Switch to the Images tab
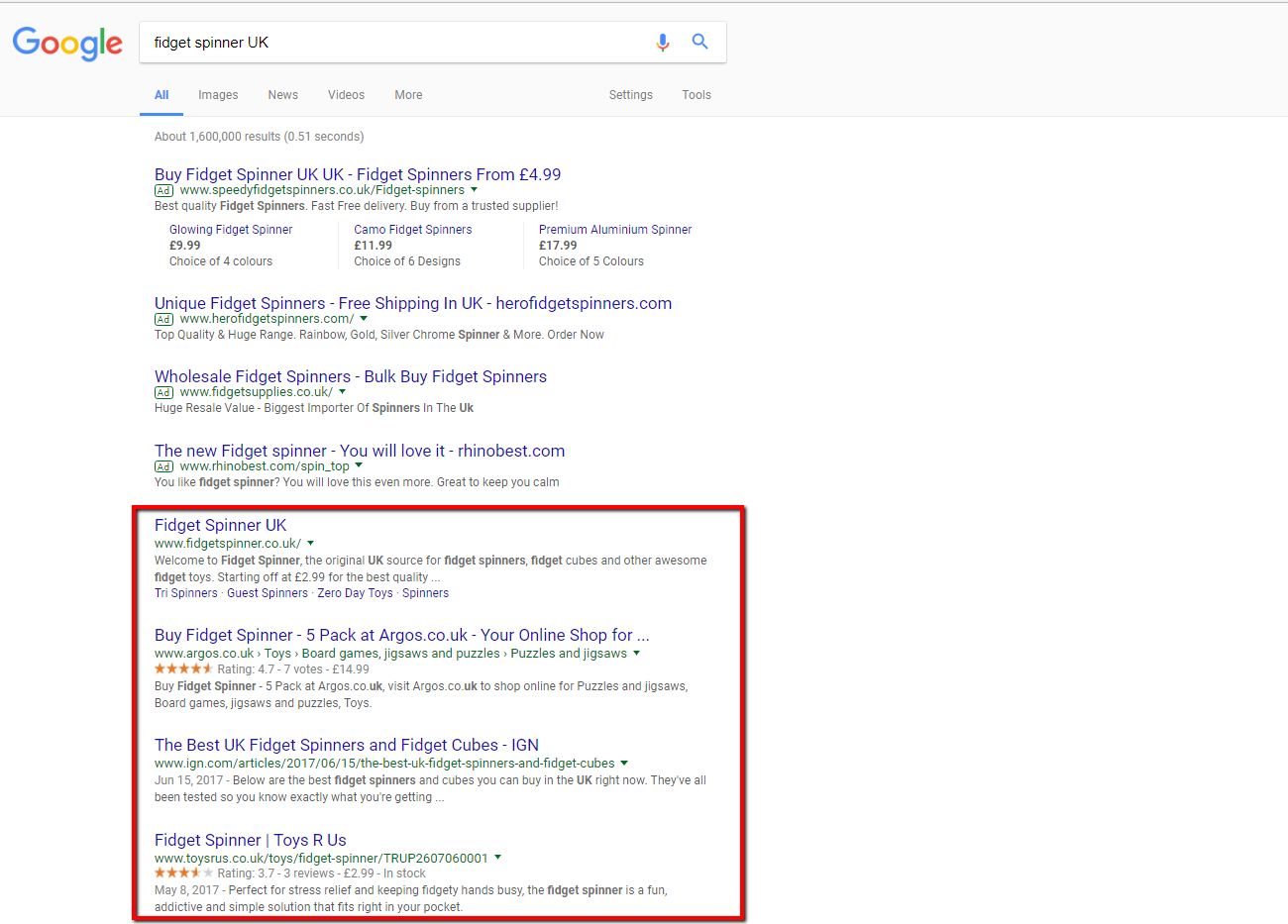 218,94
